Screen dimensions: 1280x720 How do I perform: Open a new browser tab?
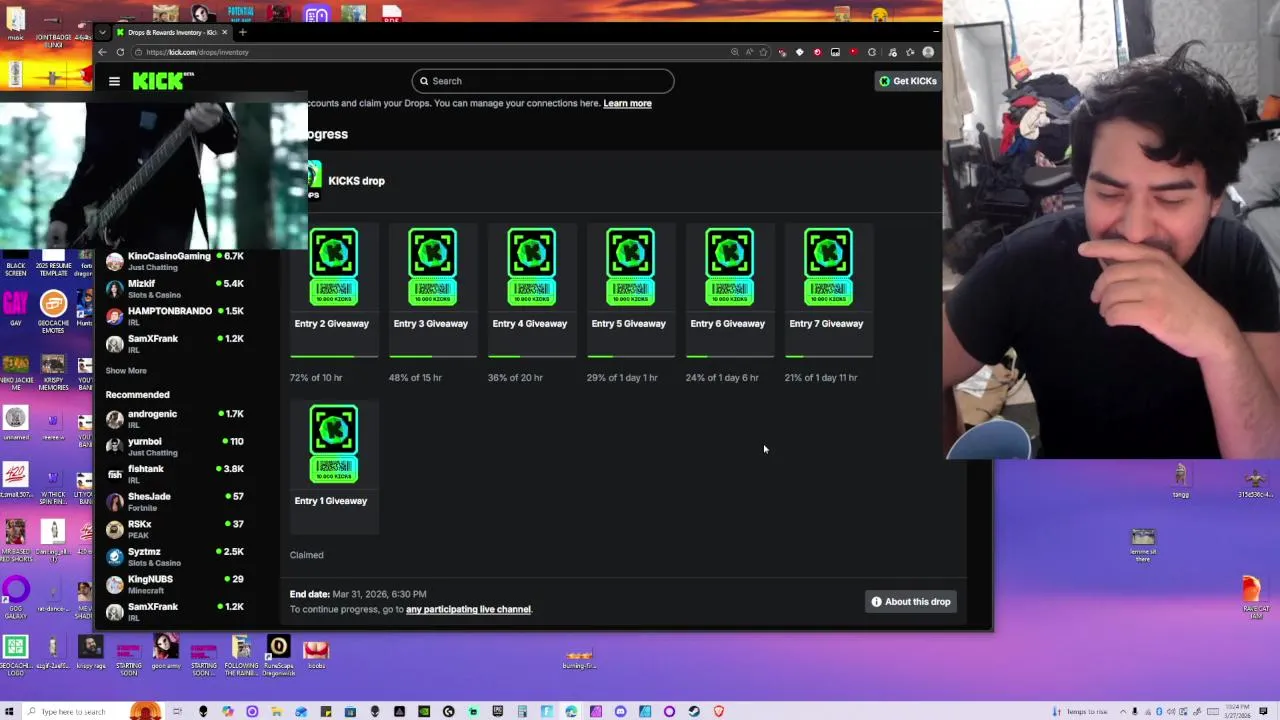[x=242, y=32]
